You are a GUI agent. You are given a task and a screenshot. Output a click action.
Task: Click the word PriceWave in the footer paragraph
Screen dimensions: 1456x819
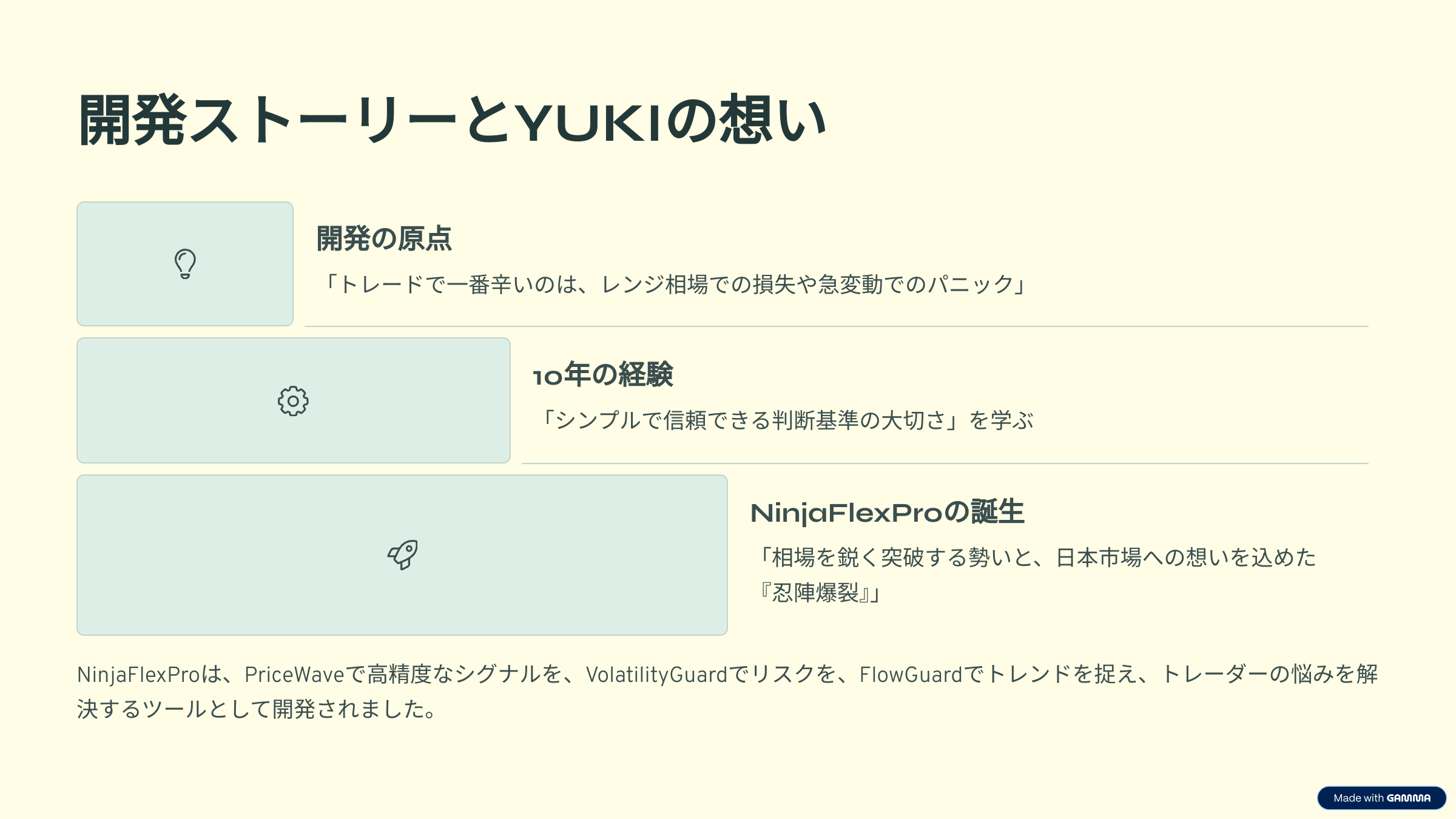pyautogui.click(x=294, y=675)
